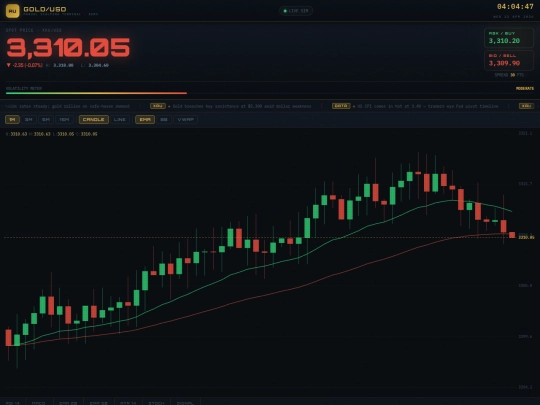The width and height of the screenshot is (540, 405).
Task: Switch to the 5M timeframe
Action: 46,120
